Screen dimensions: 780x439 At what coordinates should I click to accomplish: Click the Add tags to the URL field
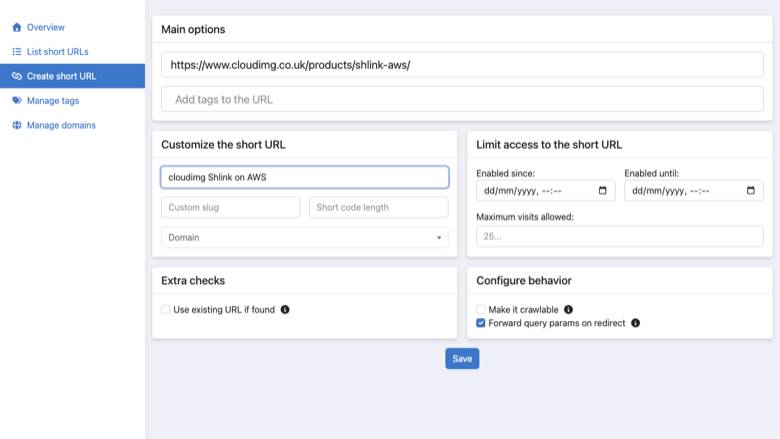462,99
